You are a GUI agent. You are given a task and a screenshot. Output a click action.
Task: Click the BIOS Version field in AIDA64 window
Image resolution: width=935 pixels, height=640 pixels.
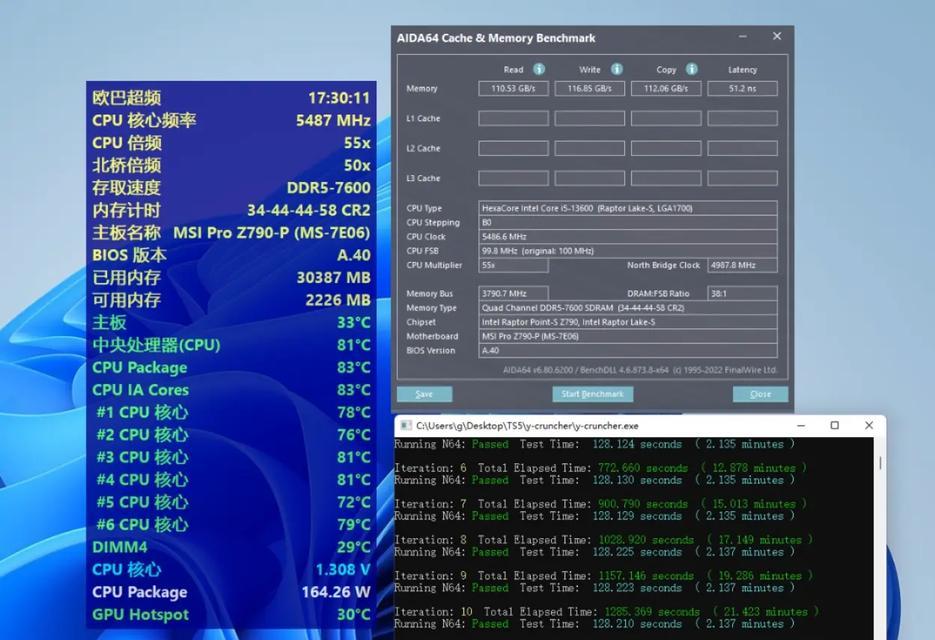point(628,351)
